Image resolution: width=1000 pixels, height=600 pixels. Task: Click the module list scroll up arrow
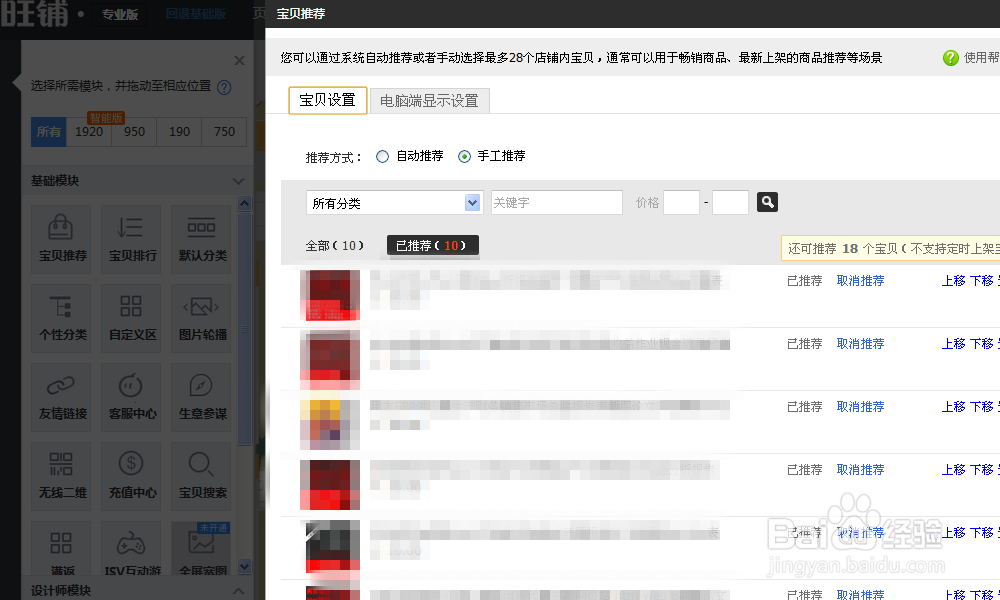244,204
